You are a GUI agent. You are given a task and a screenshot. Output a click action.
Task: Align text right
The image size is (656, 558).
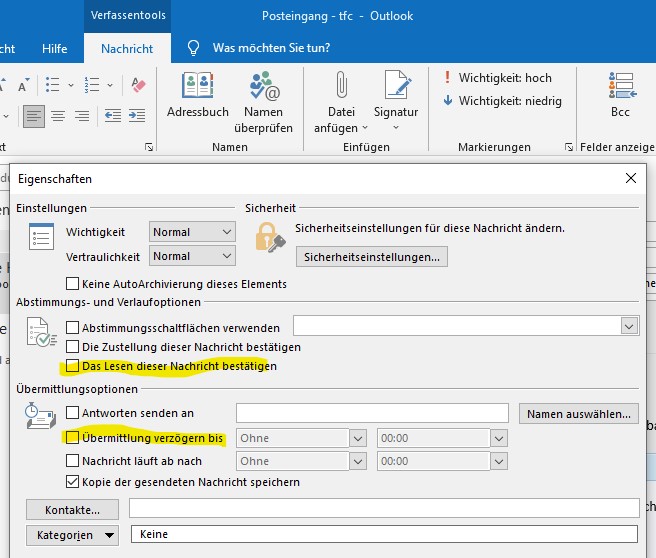82,116
